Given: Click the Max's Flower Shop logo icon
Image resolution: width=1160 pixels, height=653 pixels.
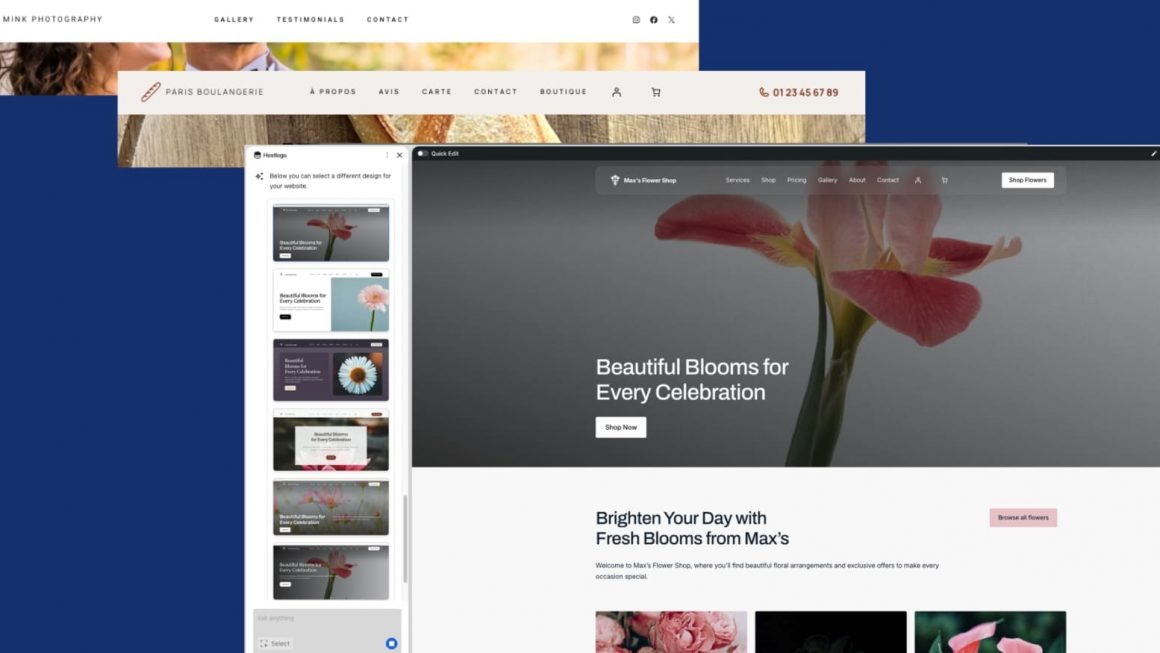Looking at the screenshot, I should tap(615, 180).
